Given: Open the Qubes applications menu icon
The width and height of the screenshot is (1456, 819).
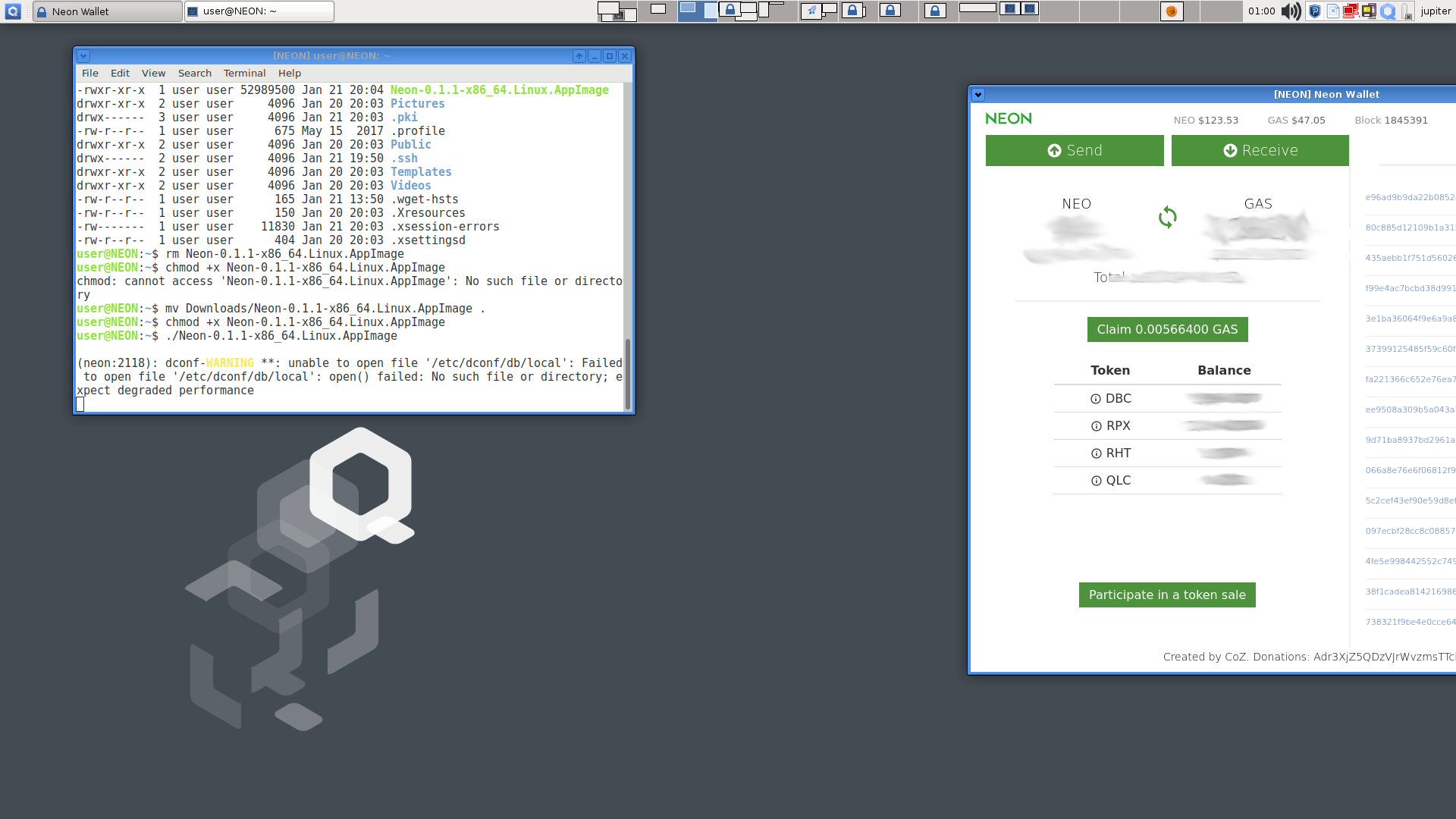Looking at the screenshot, I should point(13,11).
